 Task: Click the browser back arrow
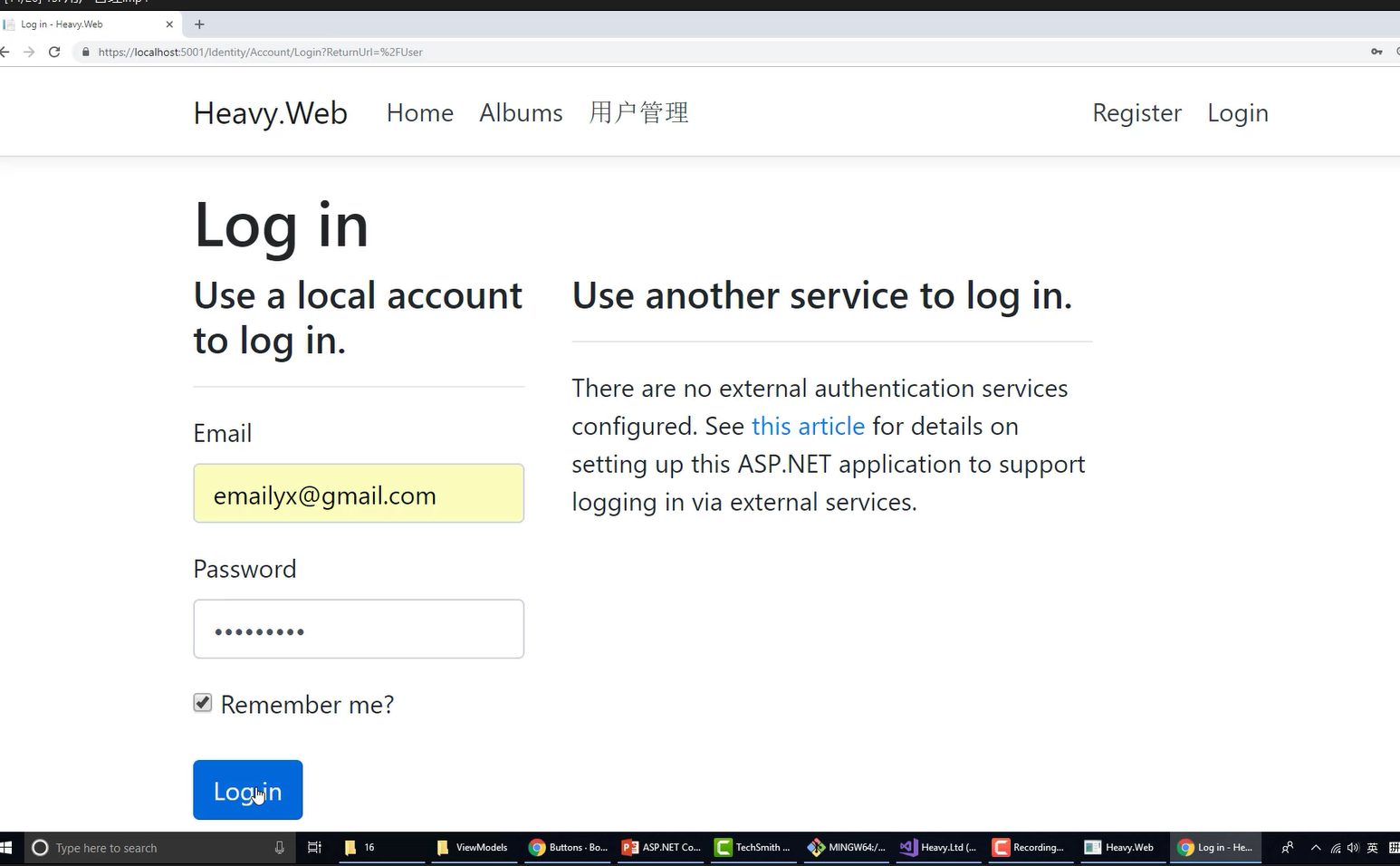pyautogui.click(x=5, y=52)
